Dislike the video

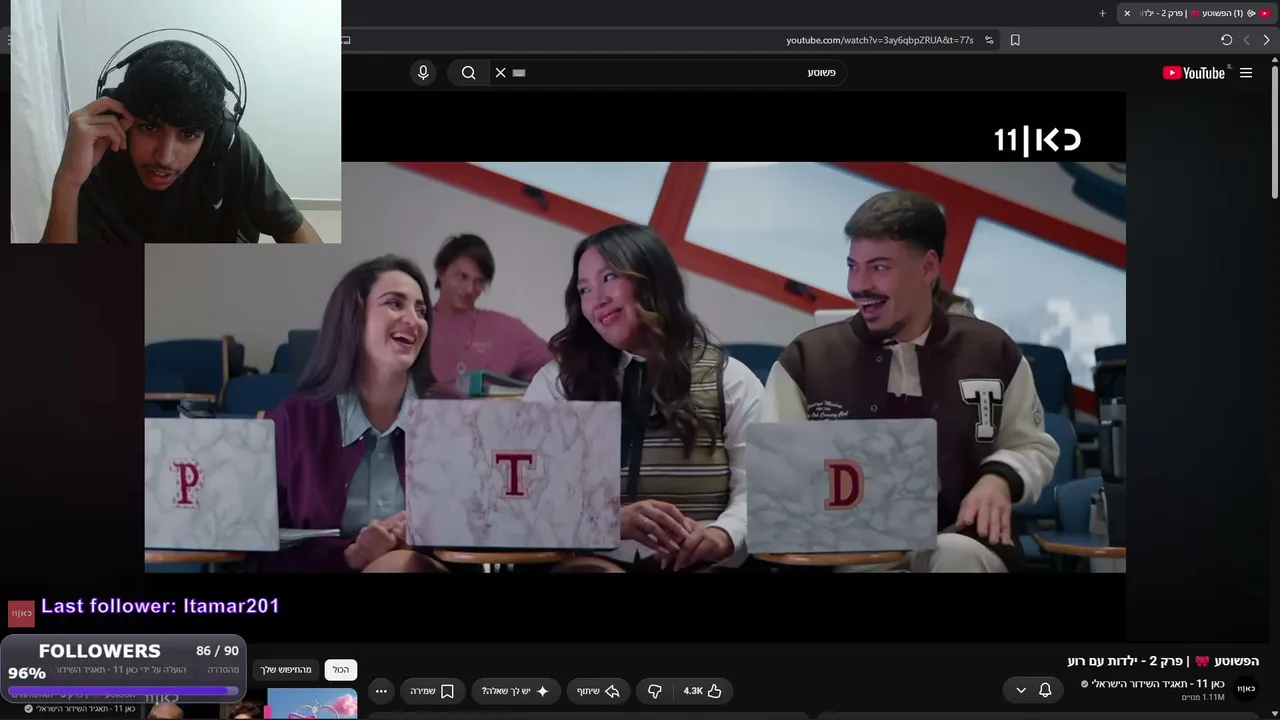pos(655,691)
